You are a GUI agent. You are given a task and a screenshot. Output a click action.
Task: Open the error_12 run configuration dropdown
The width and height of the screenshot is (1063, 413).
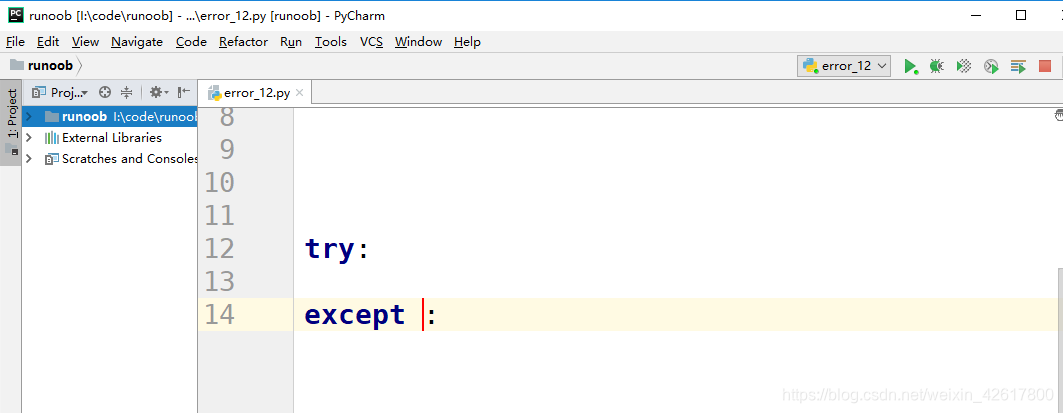pyautogui.click(x=844, y=66)
